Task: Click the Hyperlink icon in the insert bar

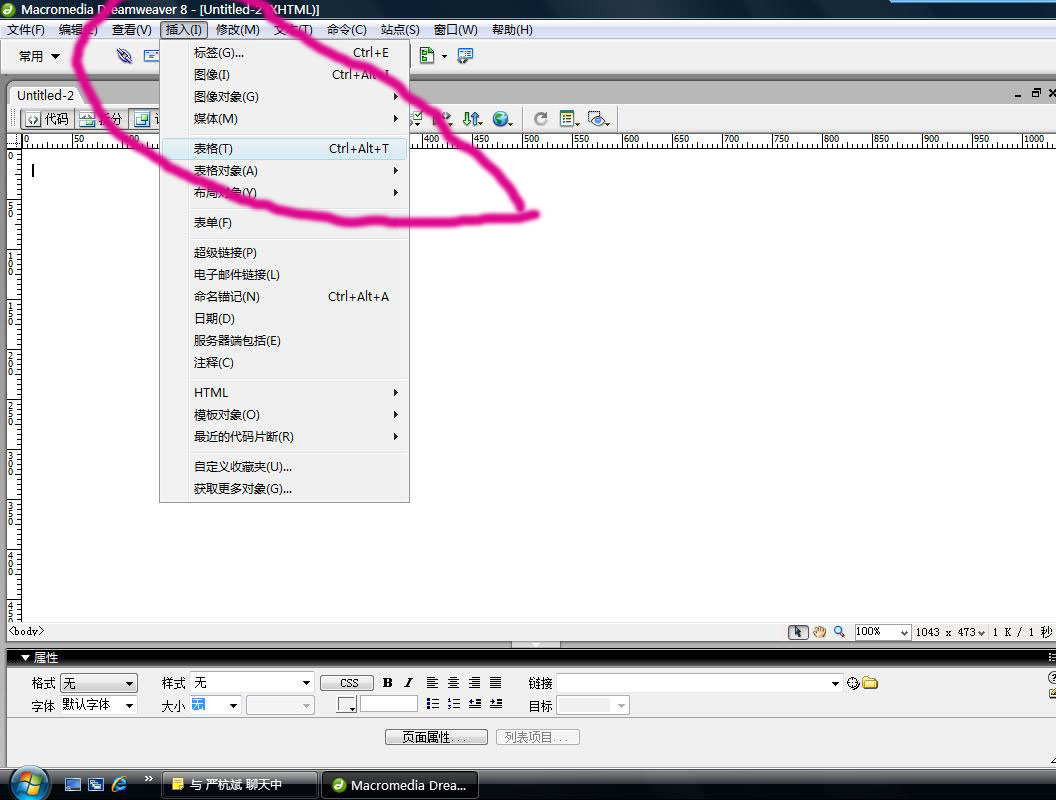Action: point(124,56)
